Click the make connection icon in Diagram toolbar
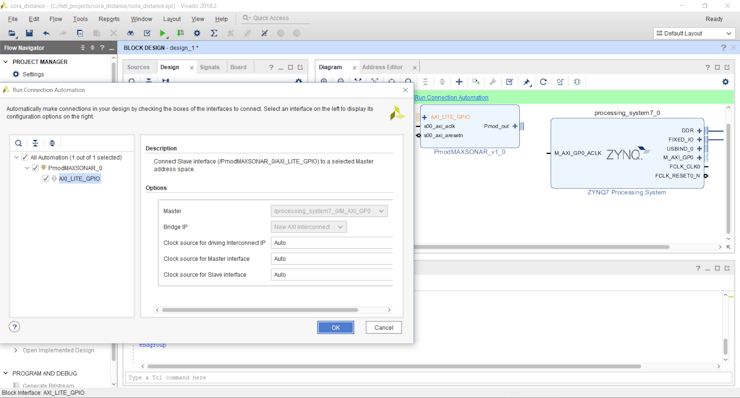This screenshot has height=398, width=740. click(x=476, y=82)
